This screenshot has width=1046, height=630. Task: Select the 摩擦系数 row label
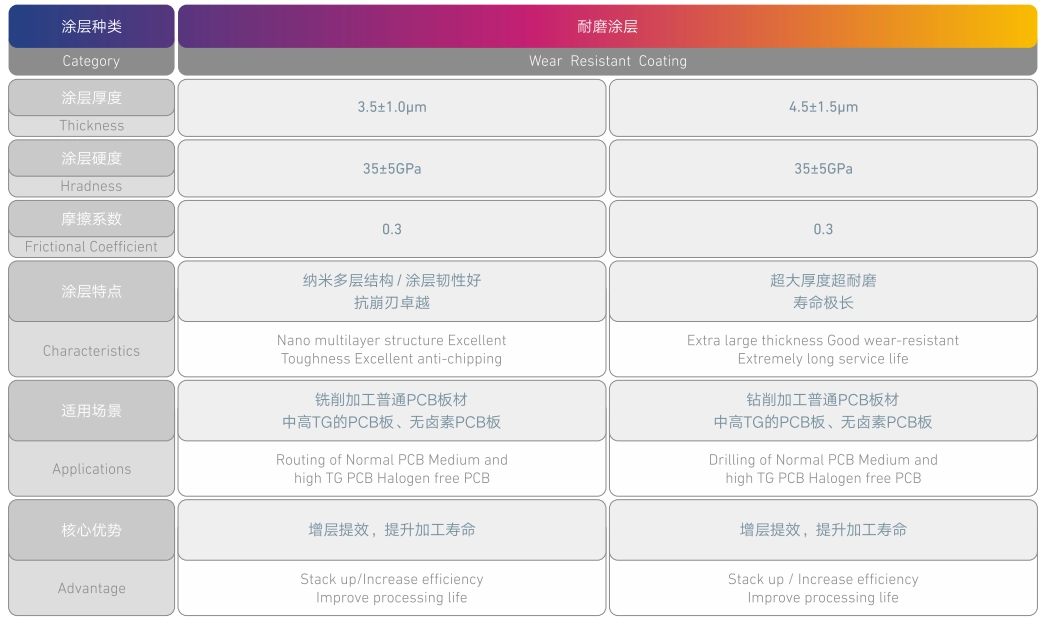pos(91,219)
